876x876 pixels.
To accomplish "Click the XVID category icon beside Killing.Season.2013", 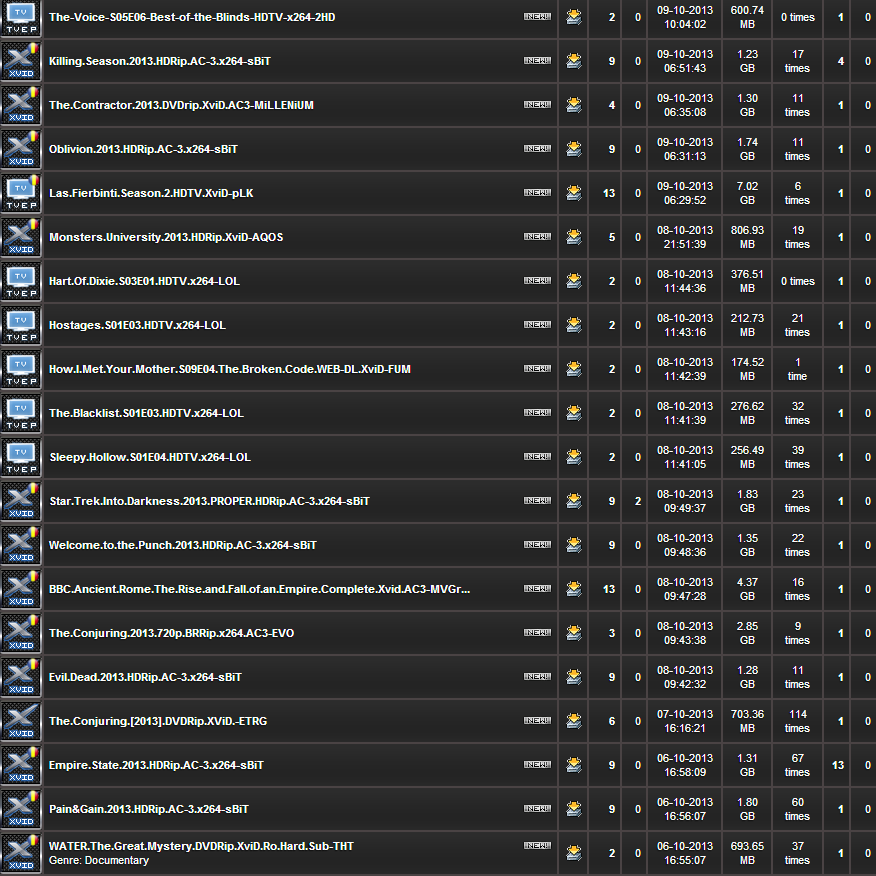I will click(x=21, y=61).
